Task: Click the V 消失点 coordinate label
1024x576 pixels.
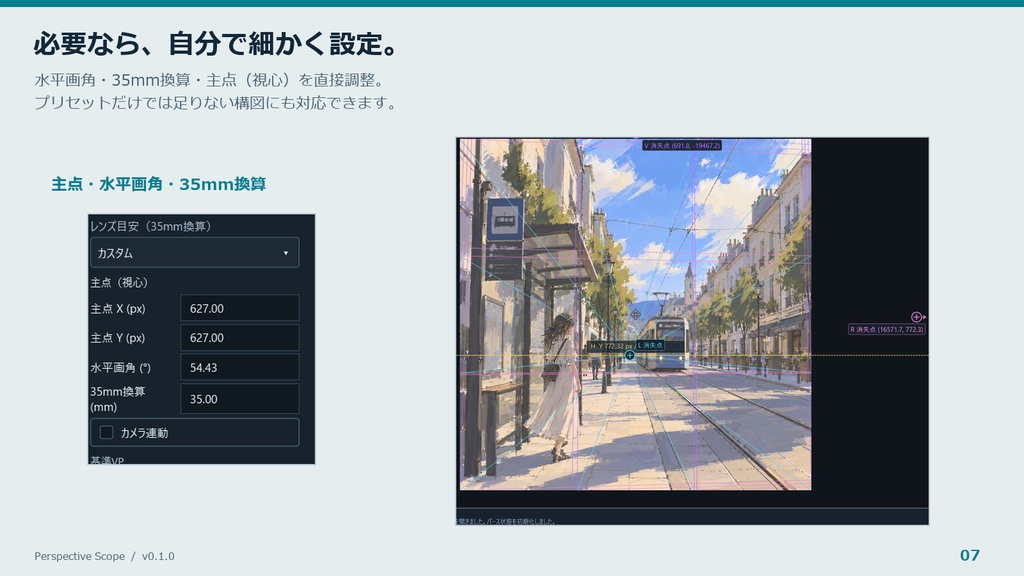Action: [682, 146]
